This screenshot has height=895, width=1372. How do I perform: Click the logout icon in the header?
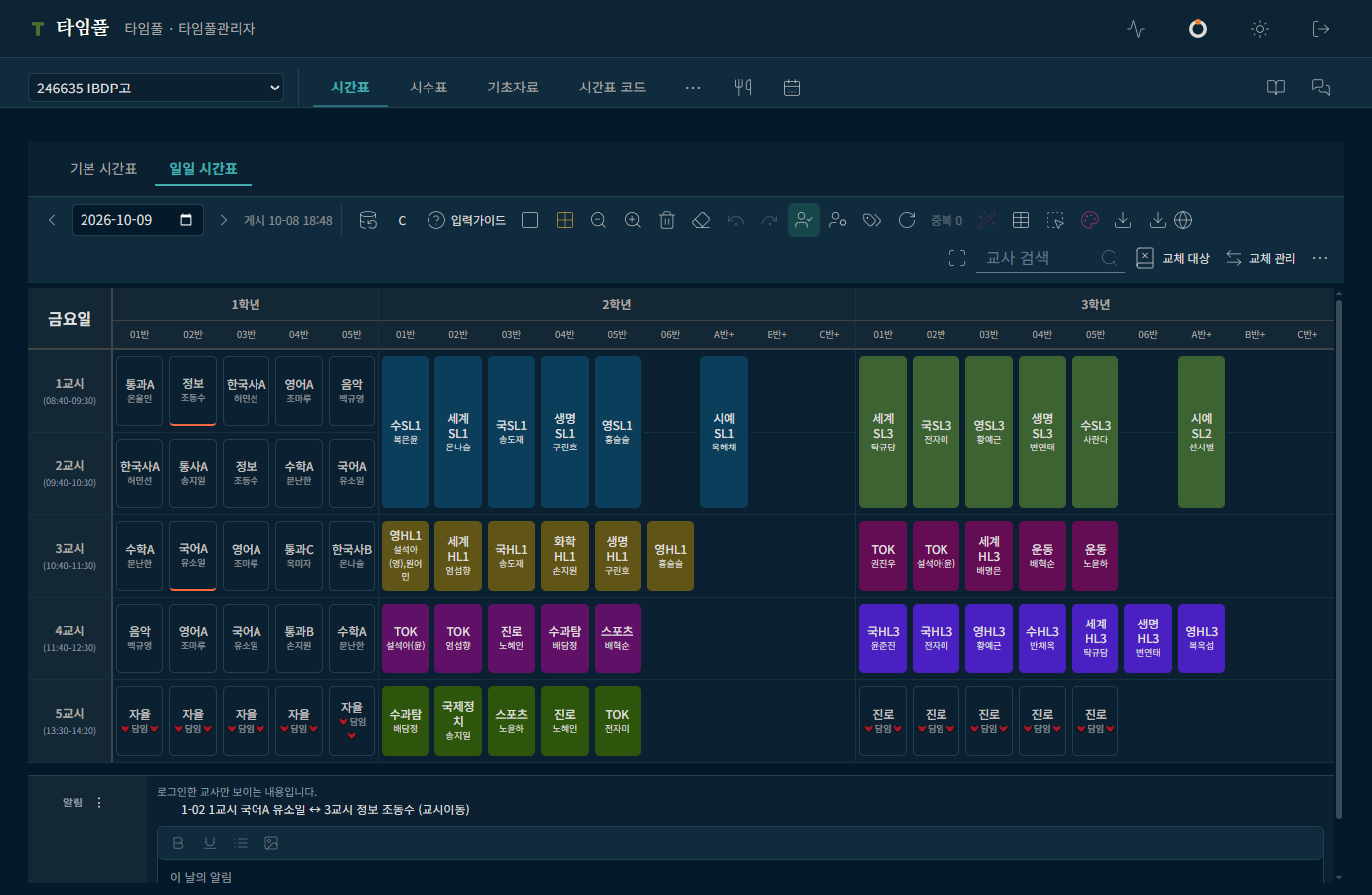click(1321, 29)
